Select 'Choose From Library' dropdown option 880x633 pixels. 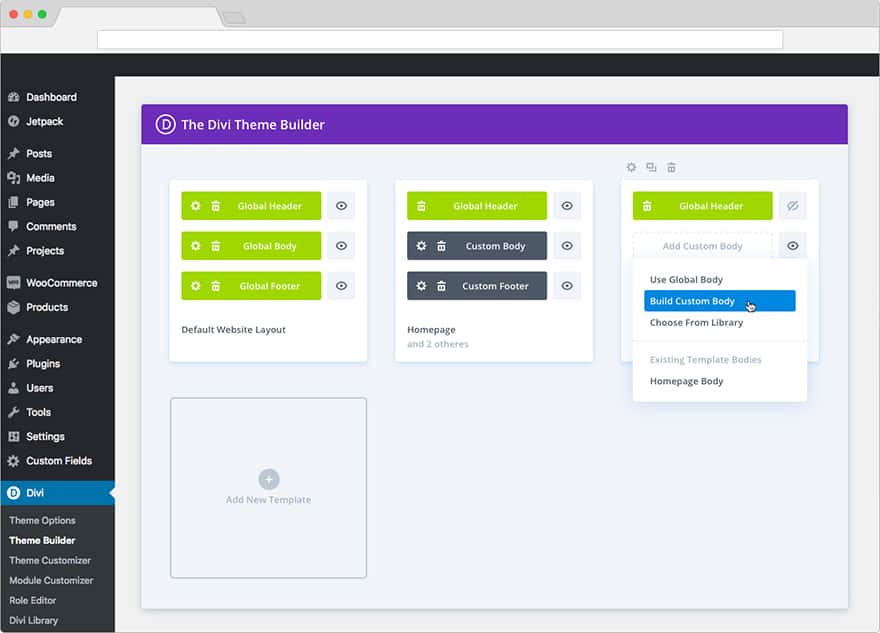[696, 323]
